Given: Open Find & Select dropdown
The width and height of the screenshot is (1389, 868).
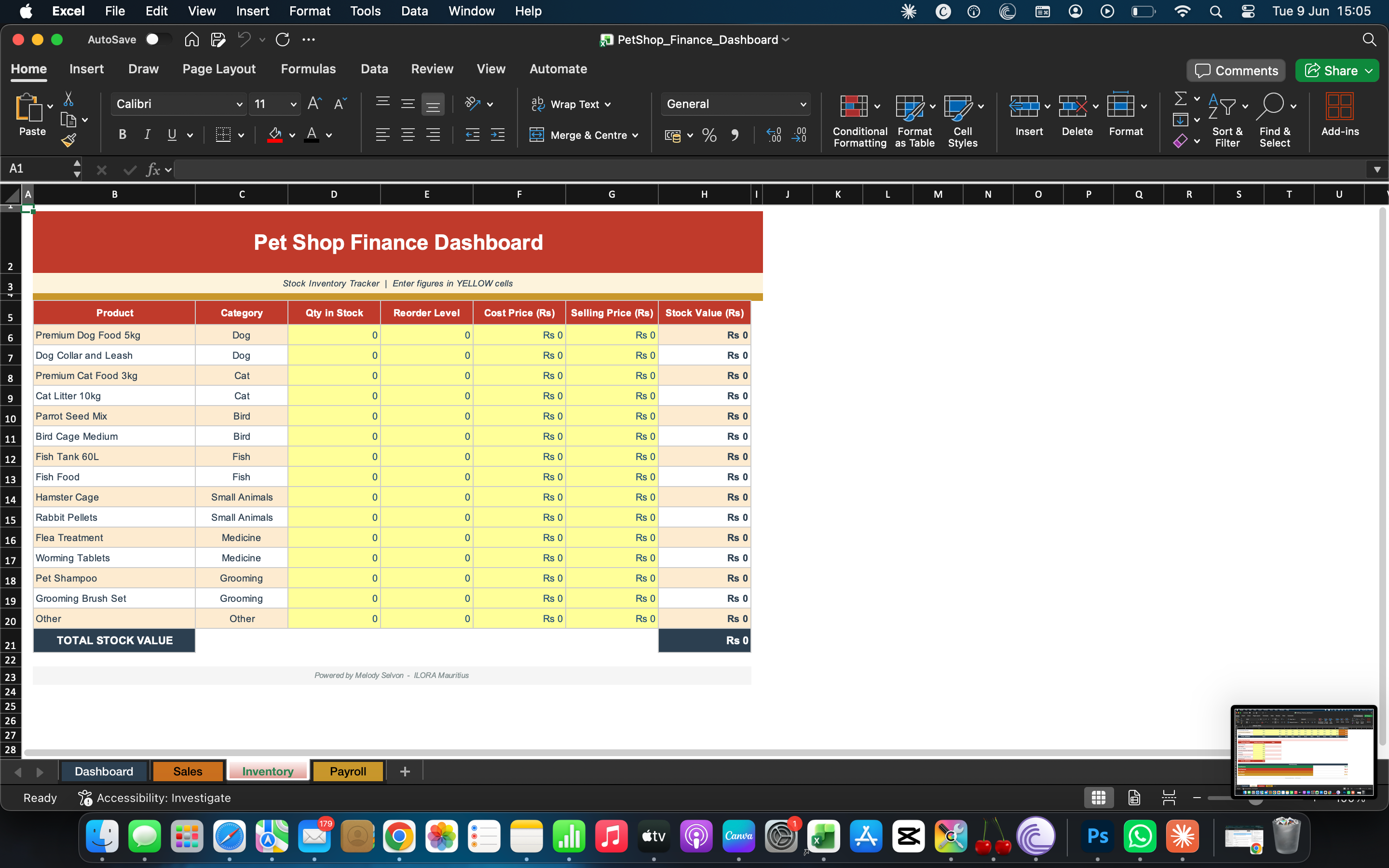Looking at the screenshot, I should point(1275,121).
